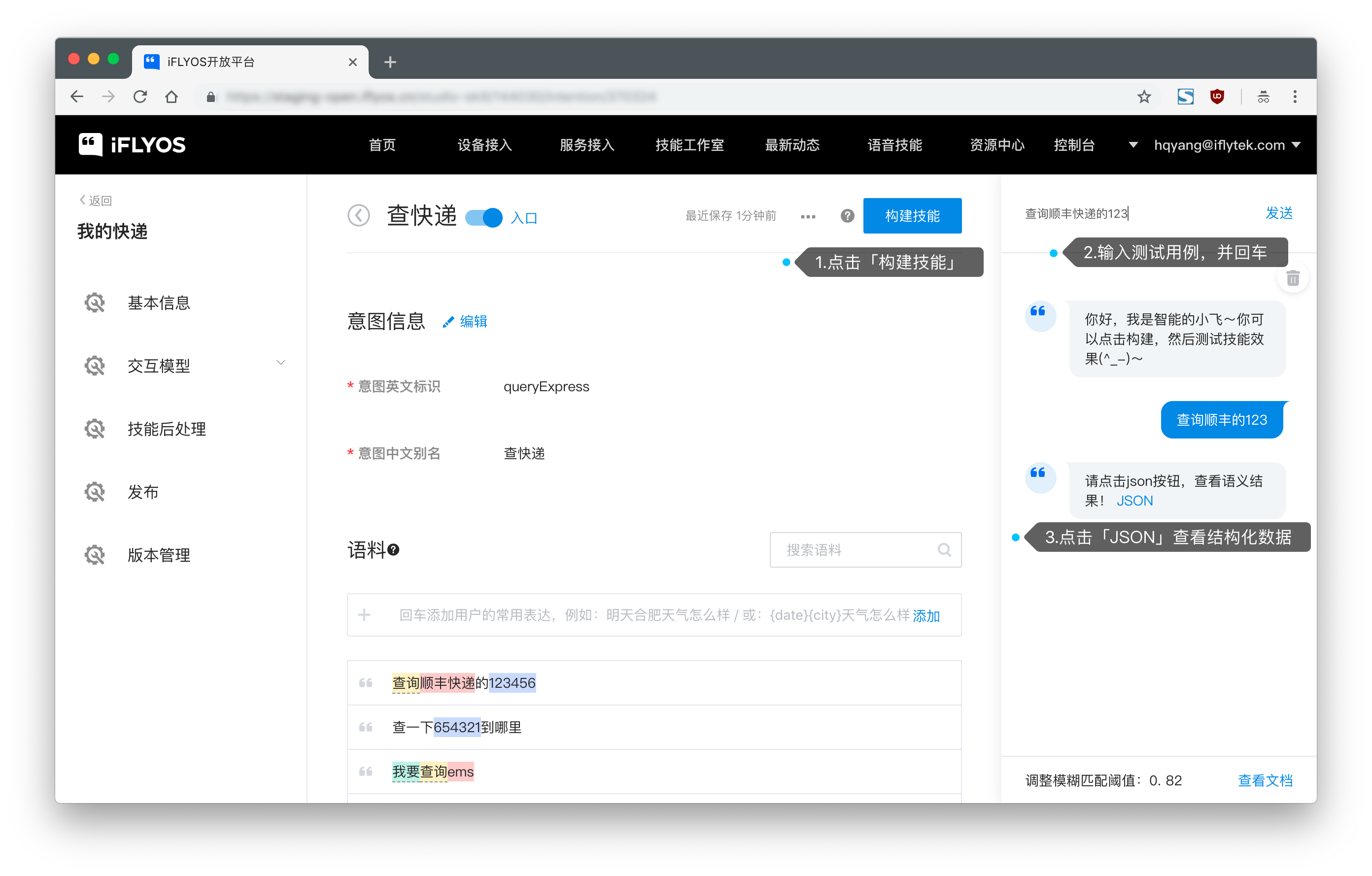The width and height of the screenshot is (1372, 876).
Task: Open 控制台 in the top navigation
Action: (x=1074, y=145)
